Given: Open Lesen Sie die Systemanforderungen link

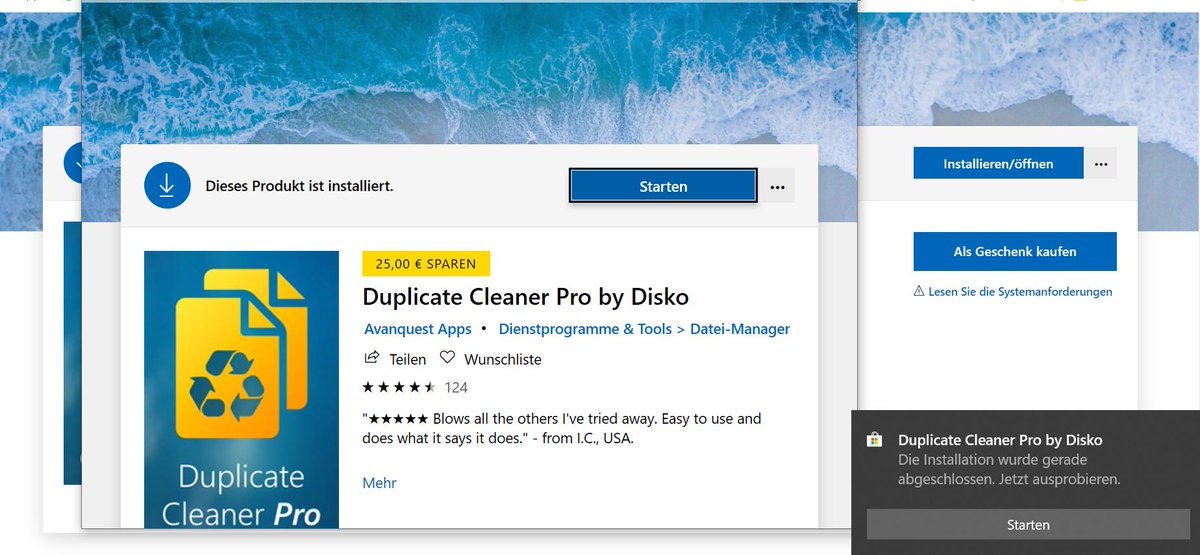Looking at the screenshot, I should [x=1020, y=292].
